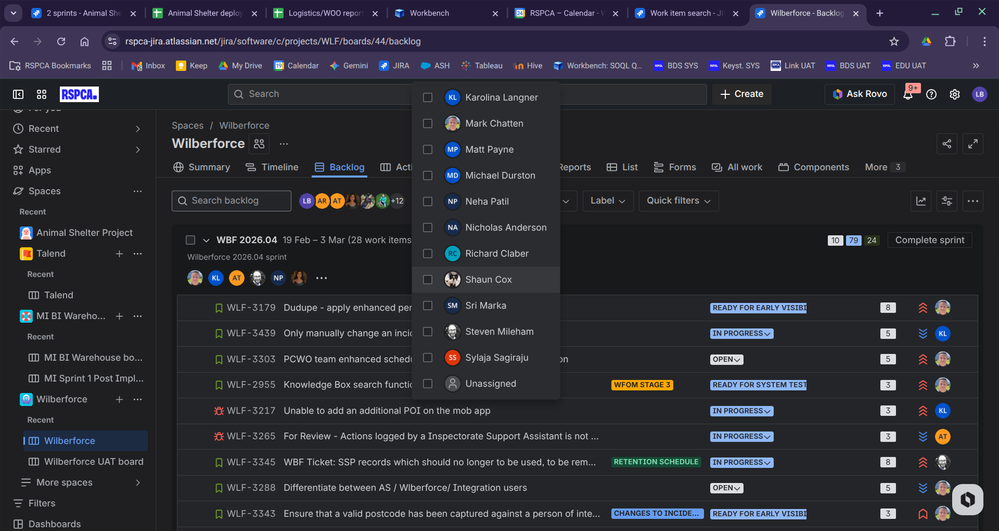Check the Nicholas Anderson assignee option

428,228
